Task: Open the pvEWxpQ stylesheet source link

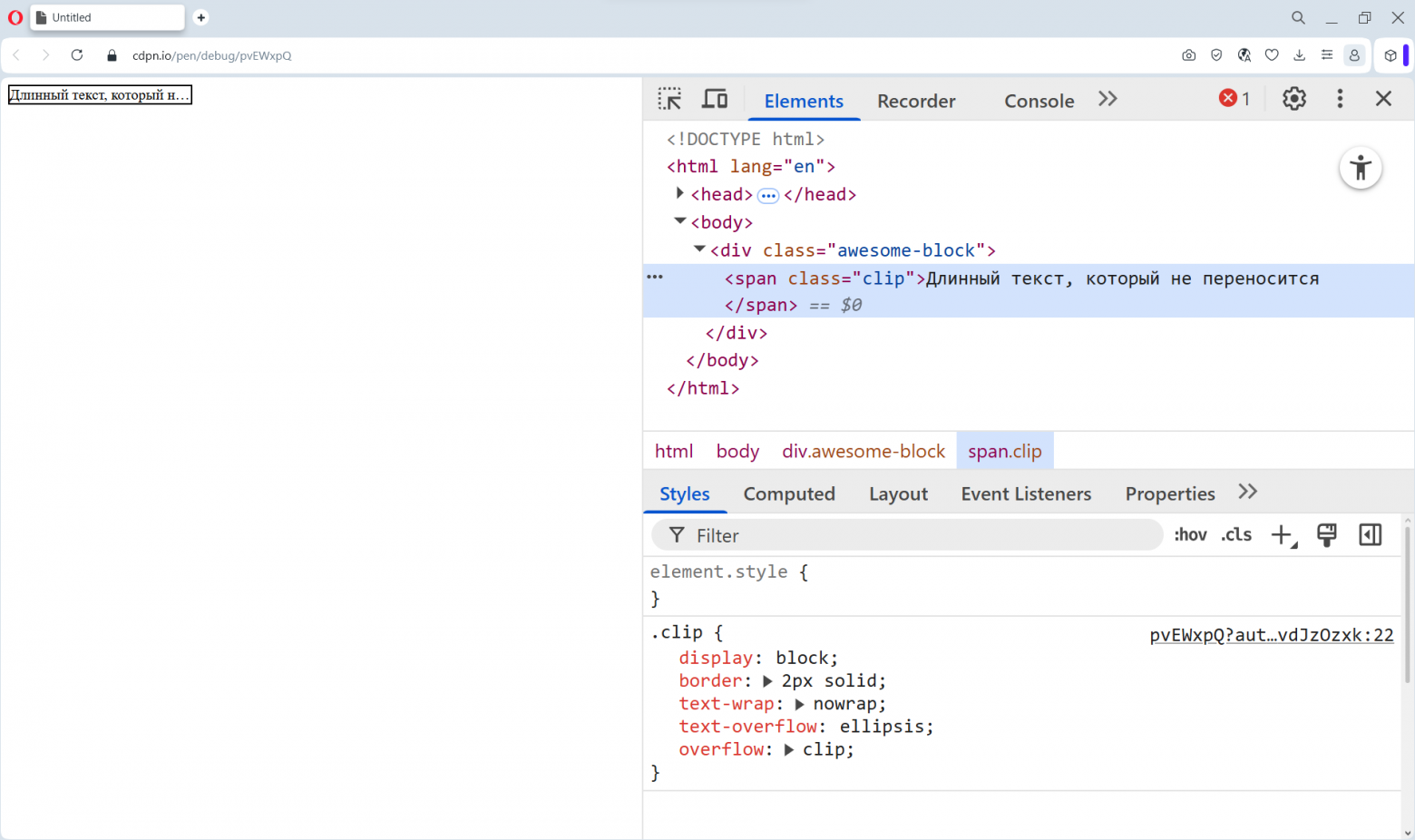Action: [1271, 634]
